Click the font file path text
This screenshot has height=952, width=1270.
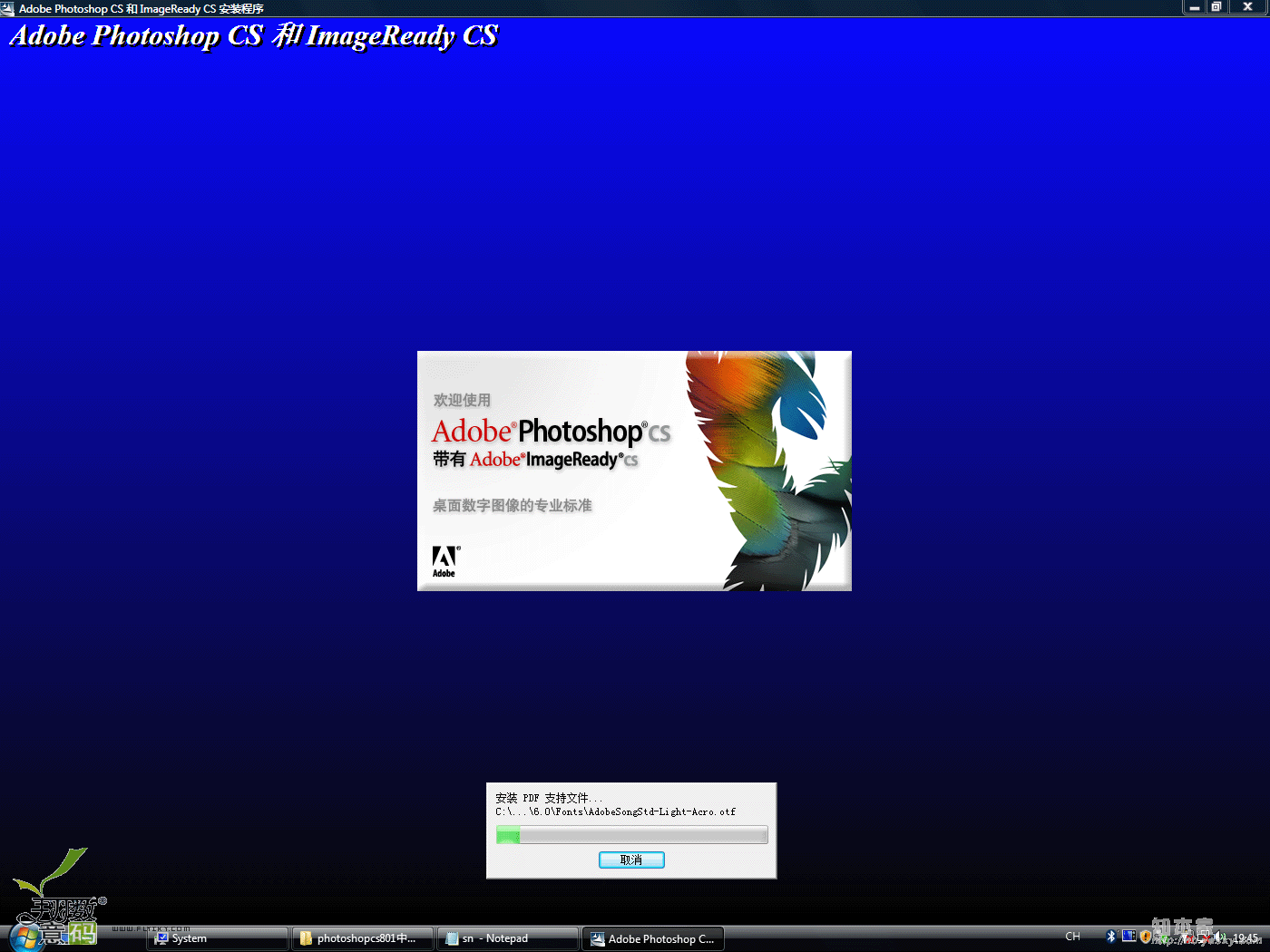(x=615, y=811)
